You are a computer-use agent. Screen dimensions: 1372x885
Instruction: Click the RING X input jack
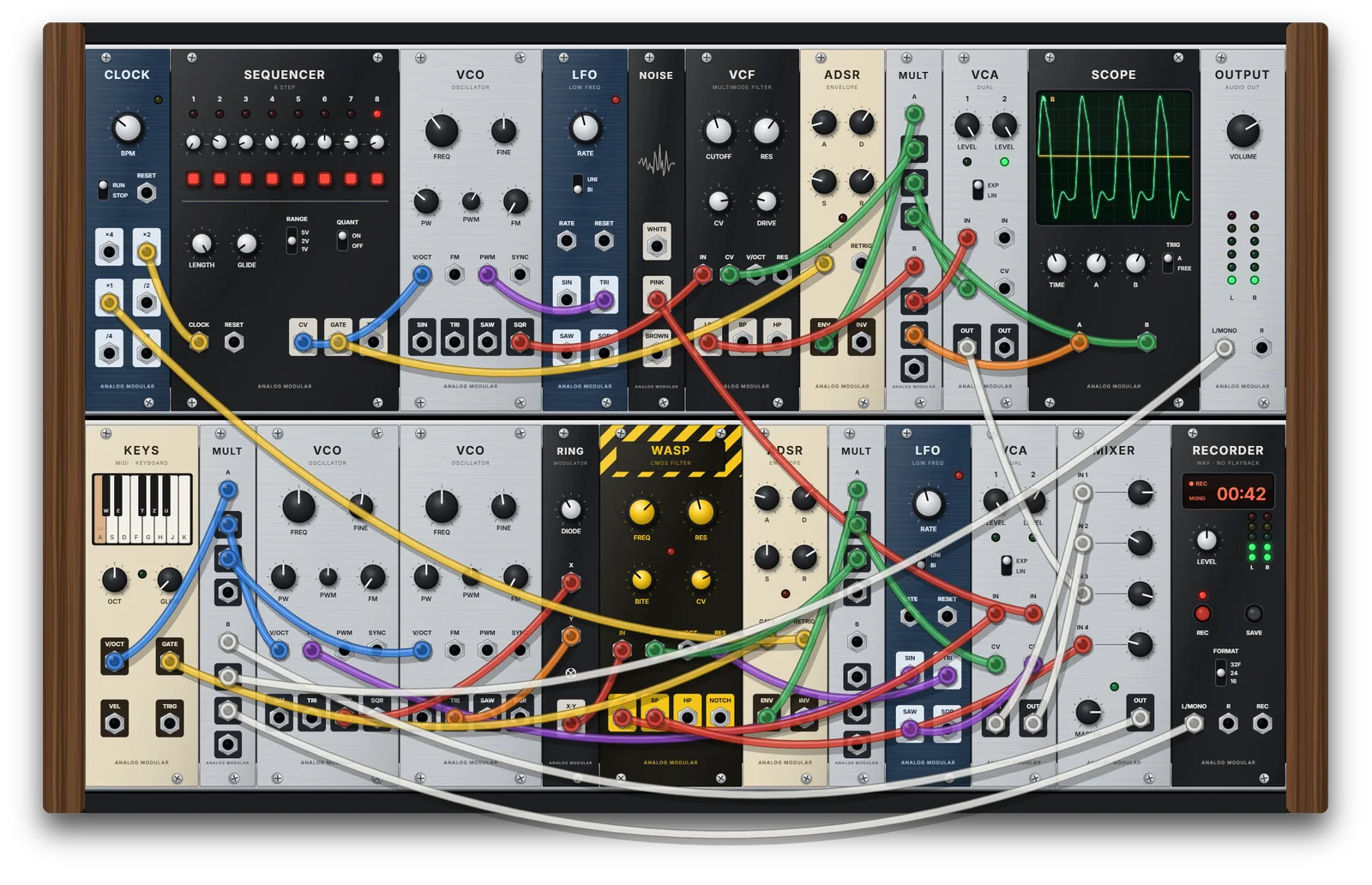[x=570, y=583]
